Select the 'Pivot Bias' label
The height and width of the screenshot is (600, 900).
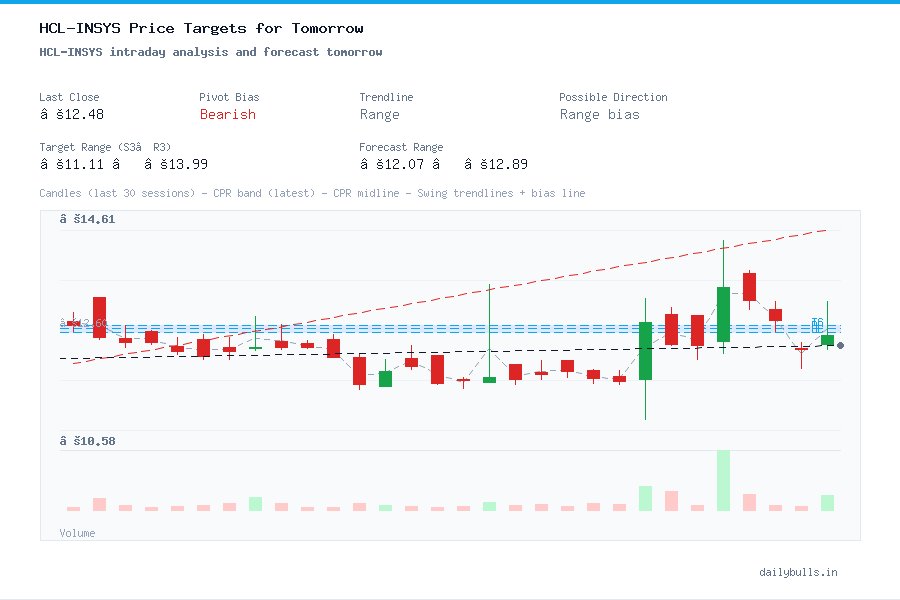coord(229,97)
